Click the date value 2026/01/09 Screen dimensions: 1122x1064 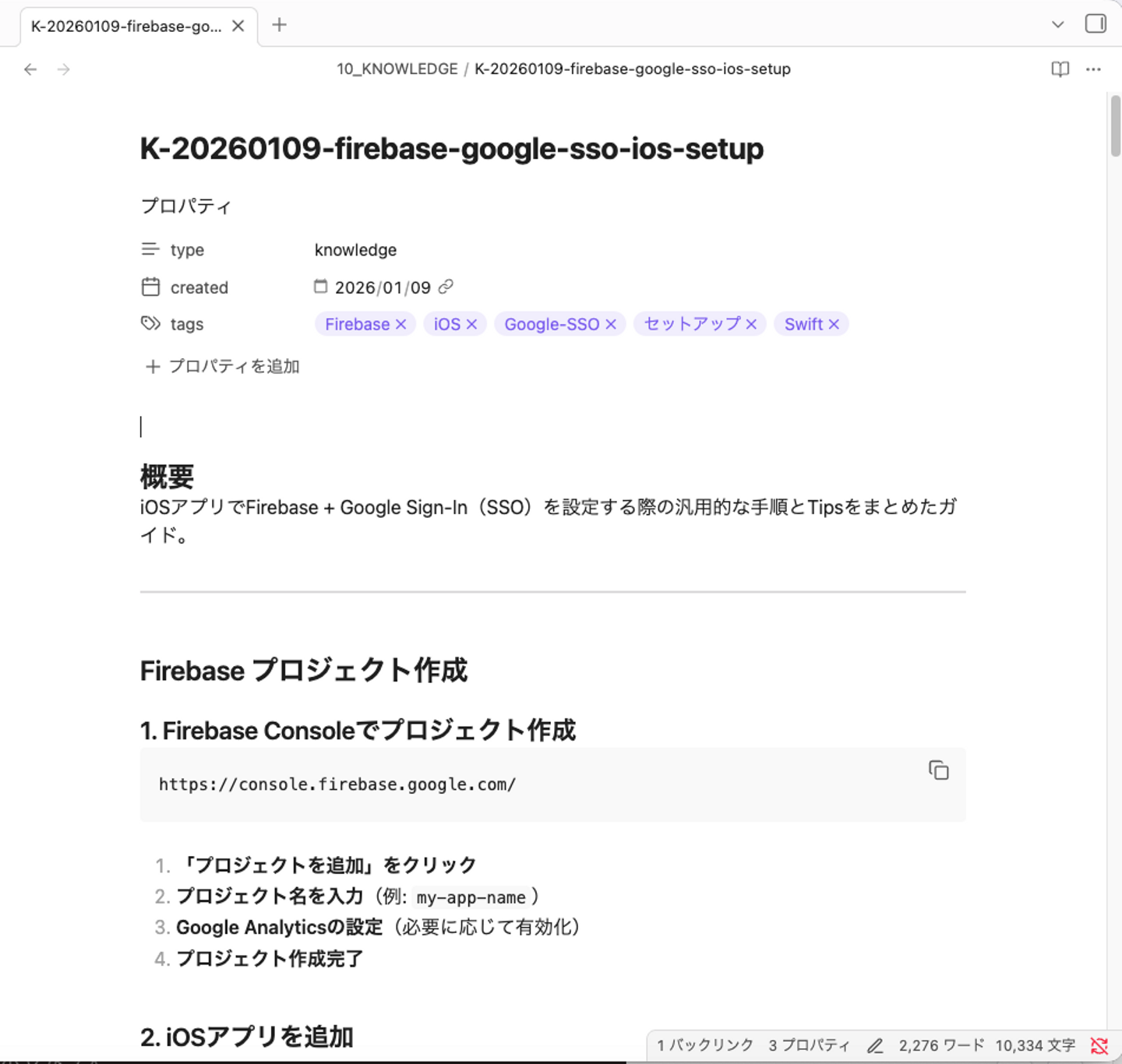pos(383,287)
